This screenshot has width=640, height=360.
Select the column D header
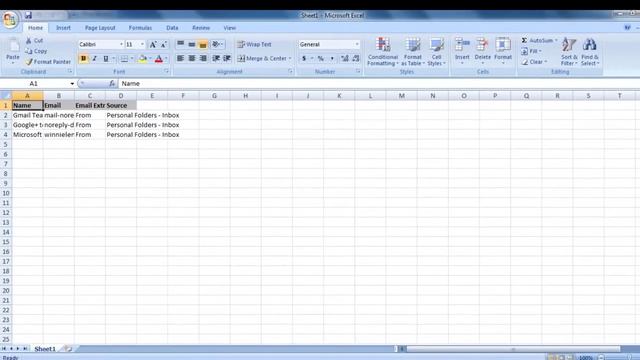[121, 96]
